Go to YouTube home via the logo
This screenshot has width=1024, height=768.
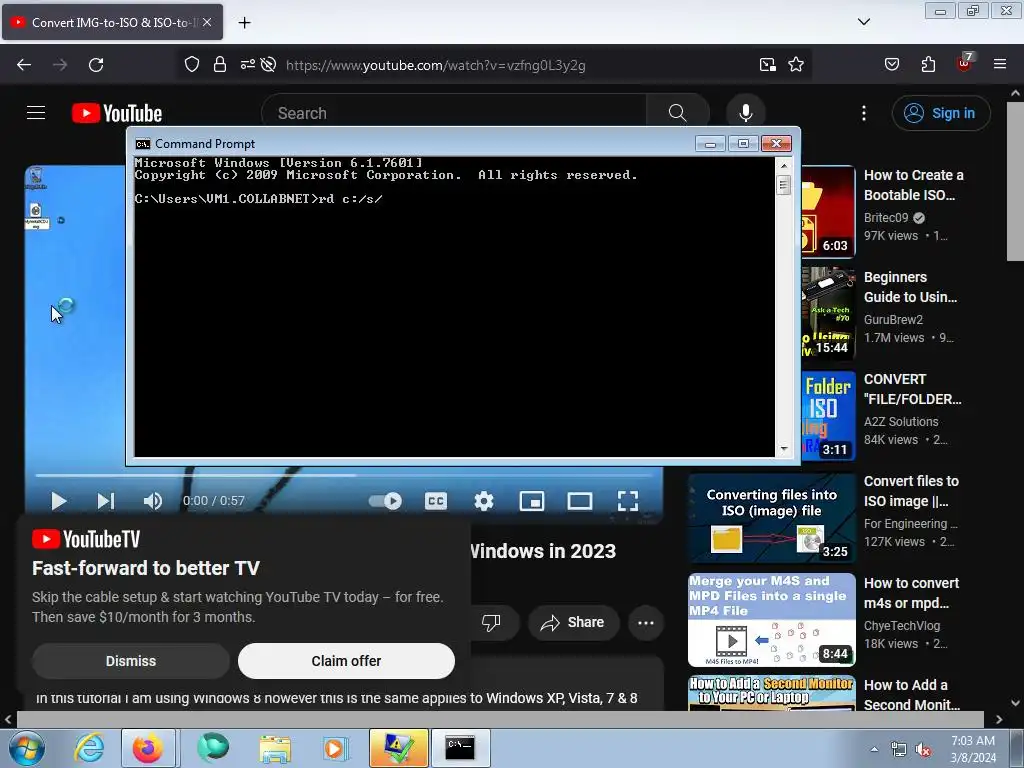[x=117, y=113]
